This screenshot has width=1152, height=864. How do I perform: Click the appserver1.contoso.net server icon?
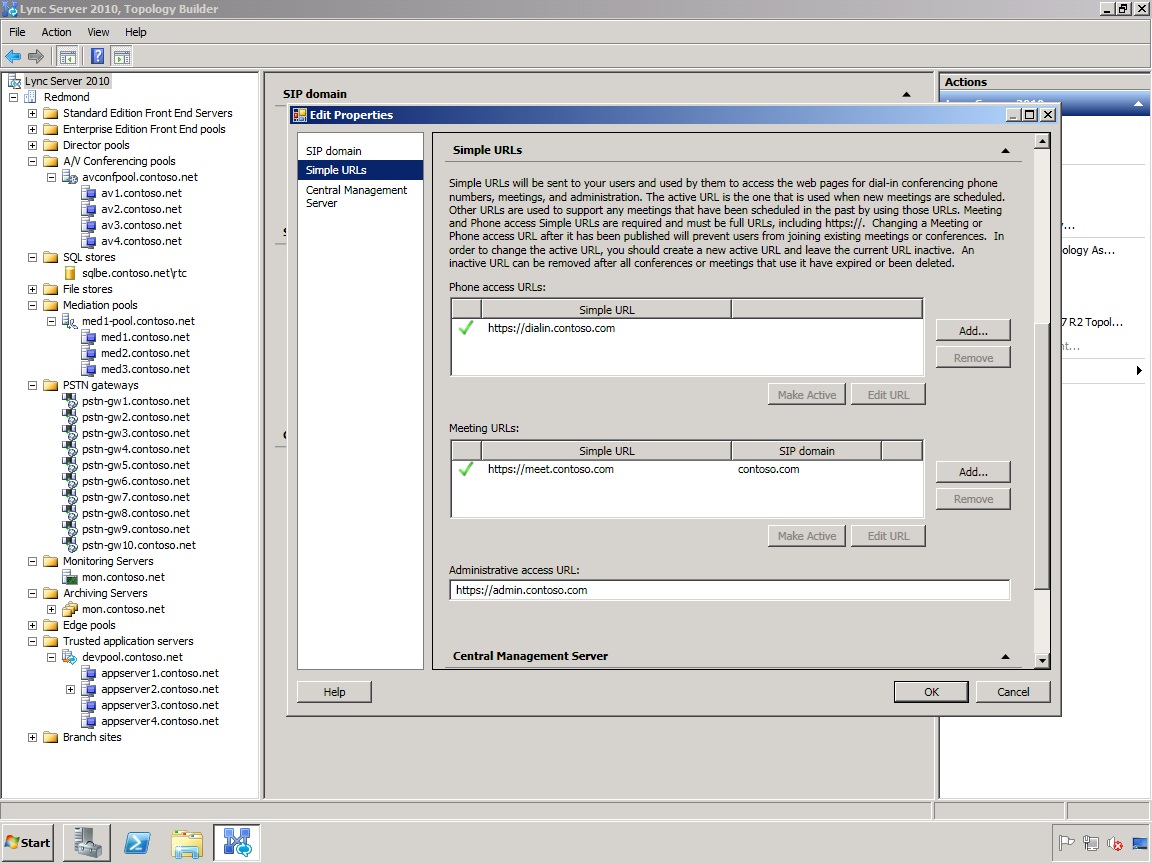[89, 673]
